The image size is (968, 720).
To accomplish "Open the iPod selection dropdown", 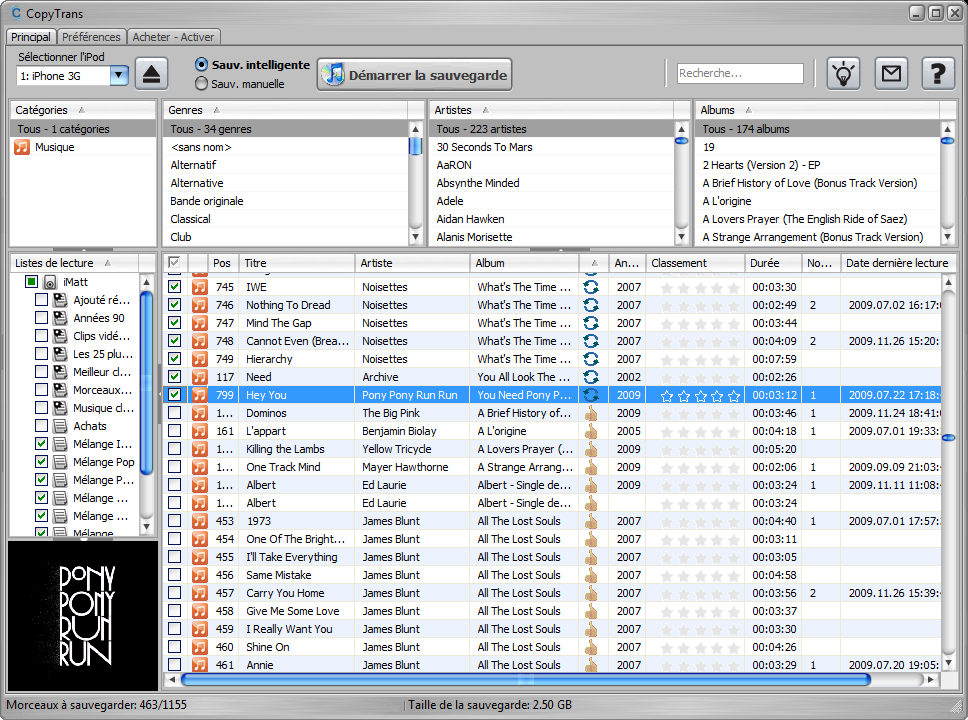I will tap(119, 75).
